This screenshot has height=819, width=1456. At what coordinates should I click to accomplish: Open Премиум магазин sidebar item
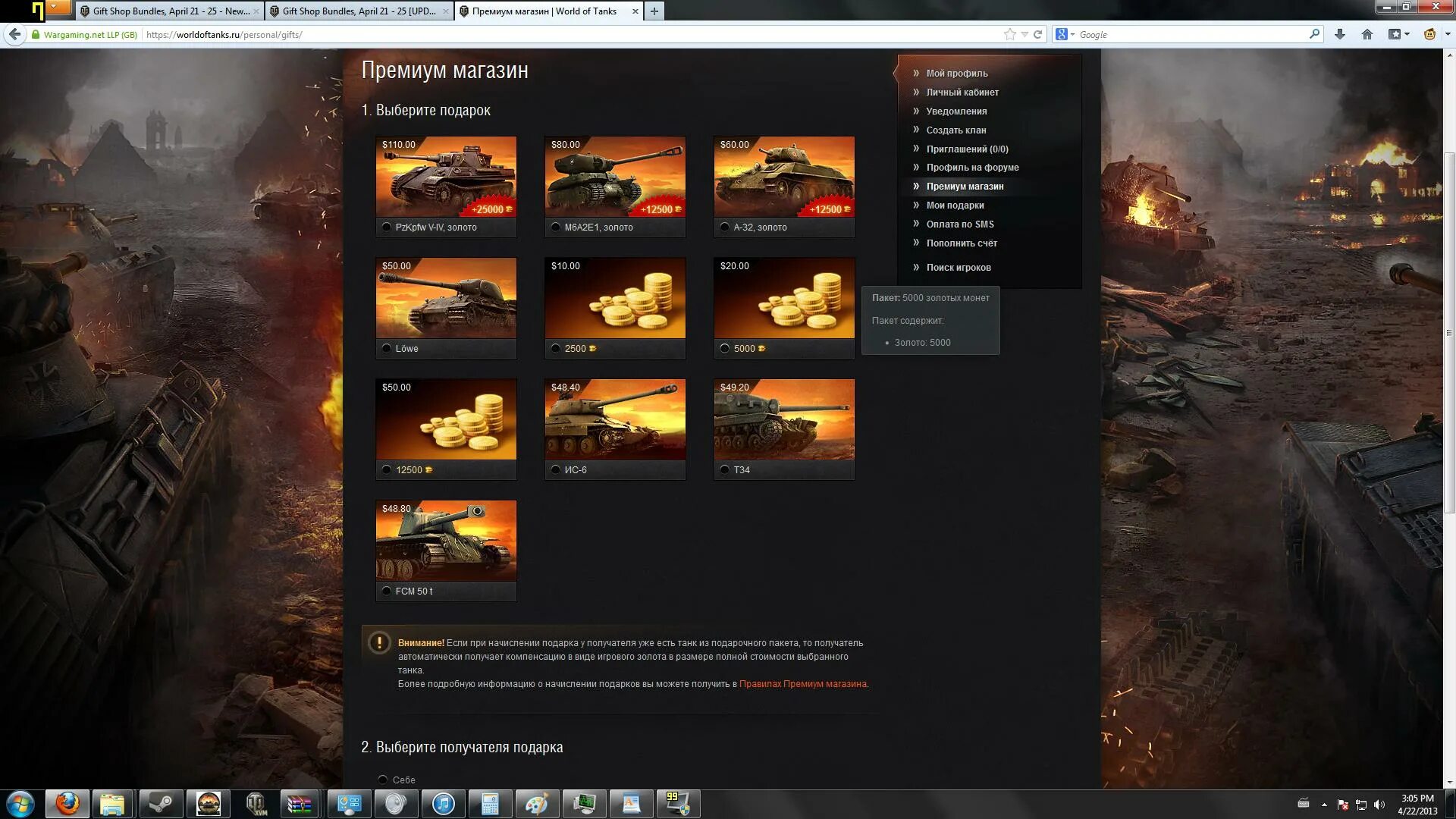coord(965,187)
